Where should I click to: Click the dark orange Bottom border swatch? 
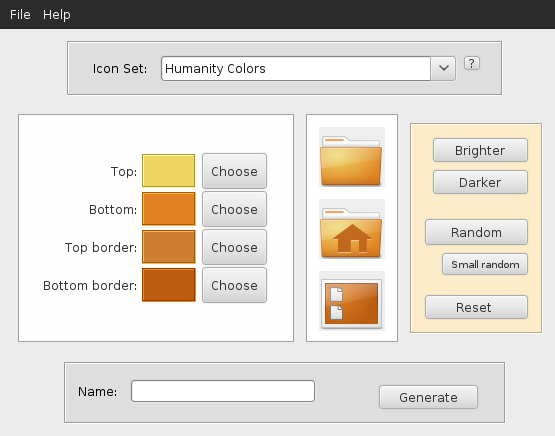(x=169, y=285)
